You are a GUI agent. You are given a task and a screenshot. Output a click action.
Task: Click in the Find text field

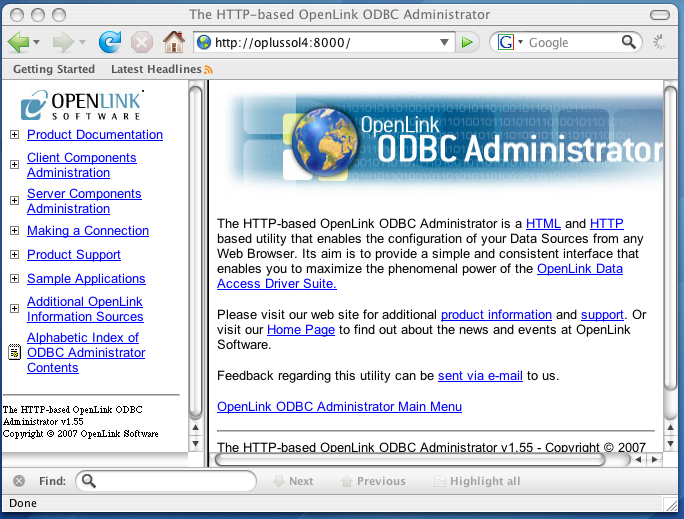(x=170, y=481)
